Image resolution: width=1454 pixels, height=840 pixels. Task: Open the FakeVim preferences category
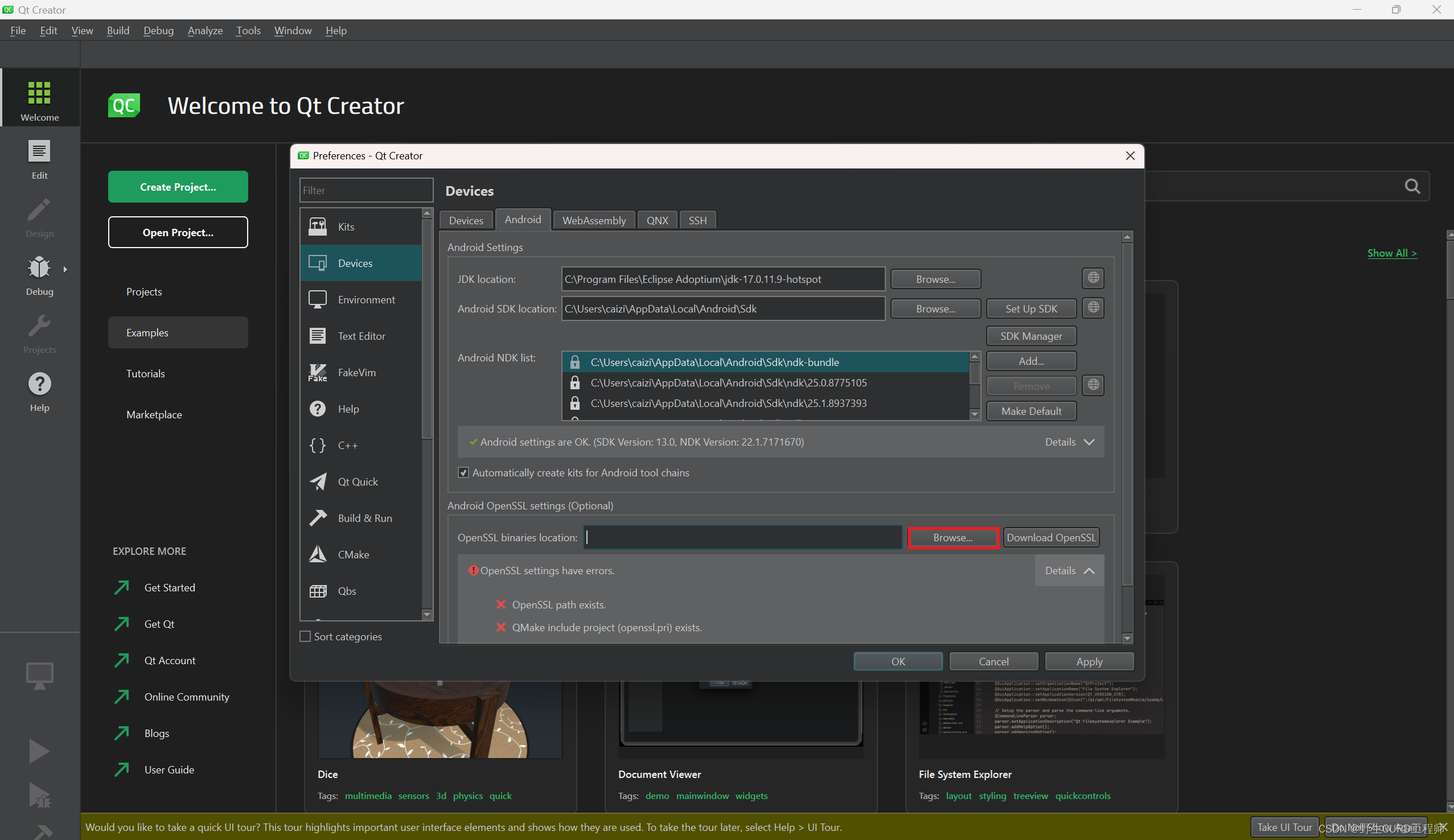[x=360, y=372]
